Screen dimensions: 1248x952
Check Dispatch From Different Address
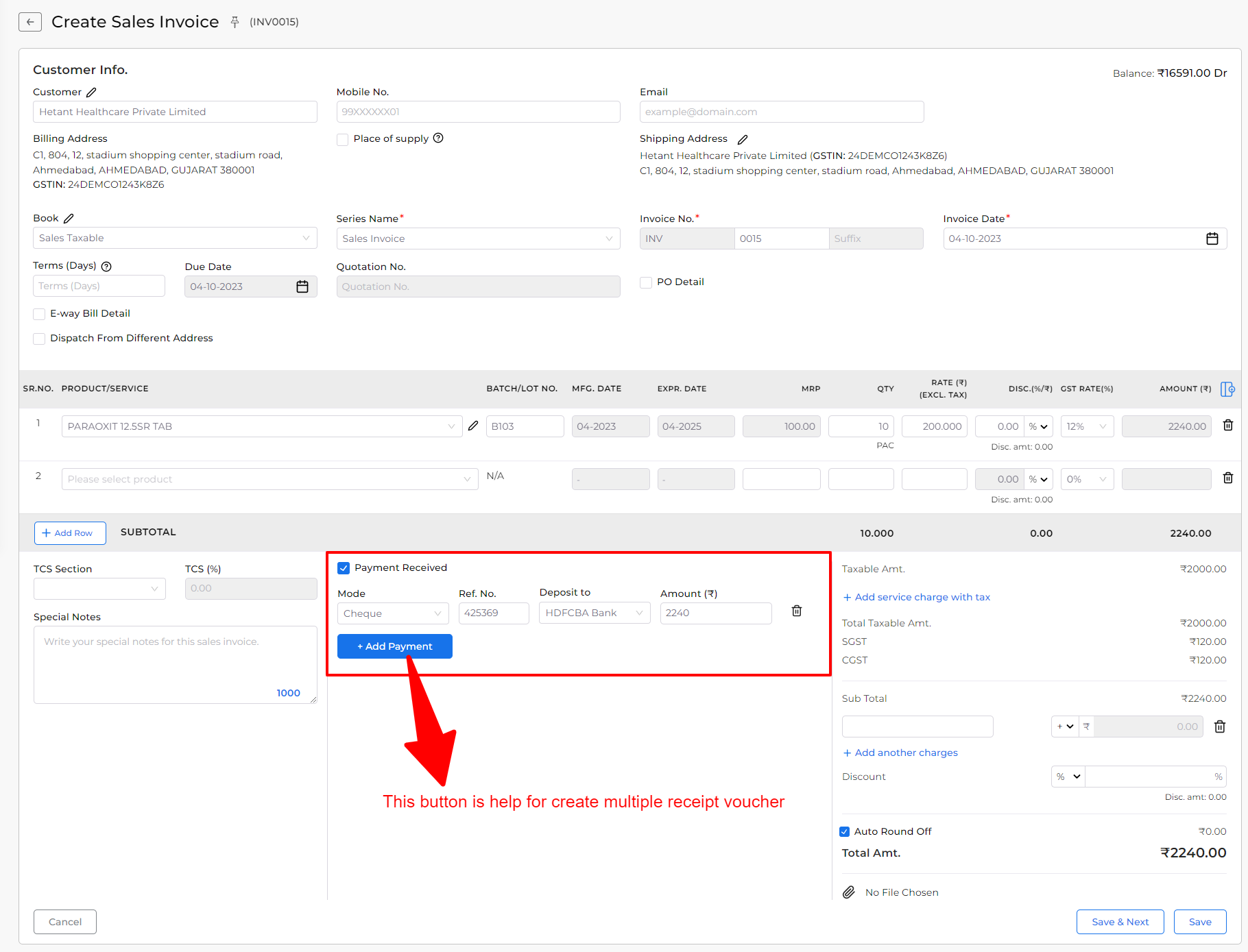point(39,339)
